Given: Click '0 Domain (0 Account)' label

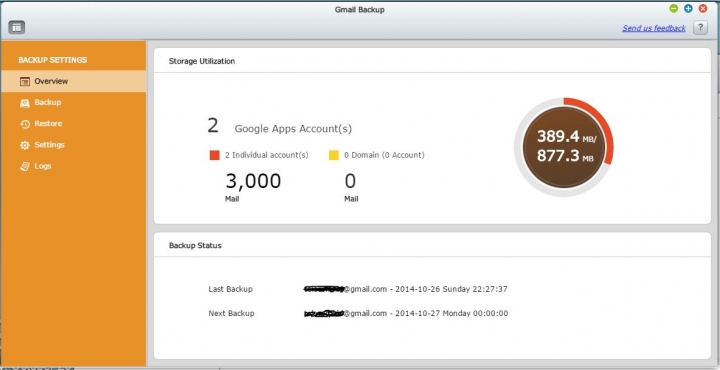Looking at the screenshot, I should [384, 155].
